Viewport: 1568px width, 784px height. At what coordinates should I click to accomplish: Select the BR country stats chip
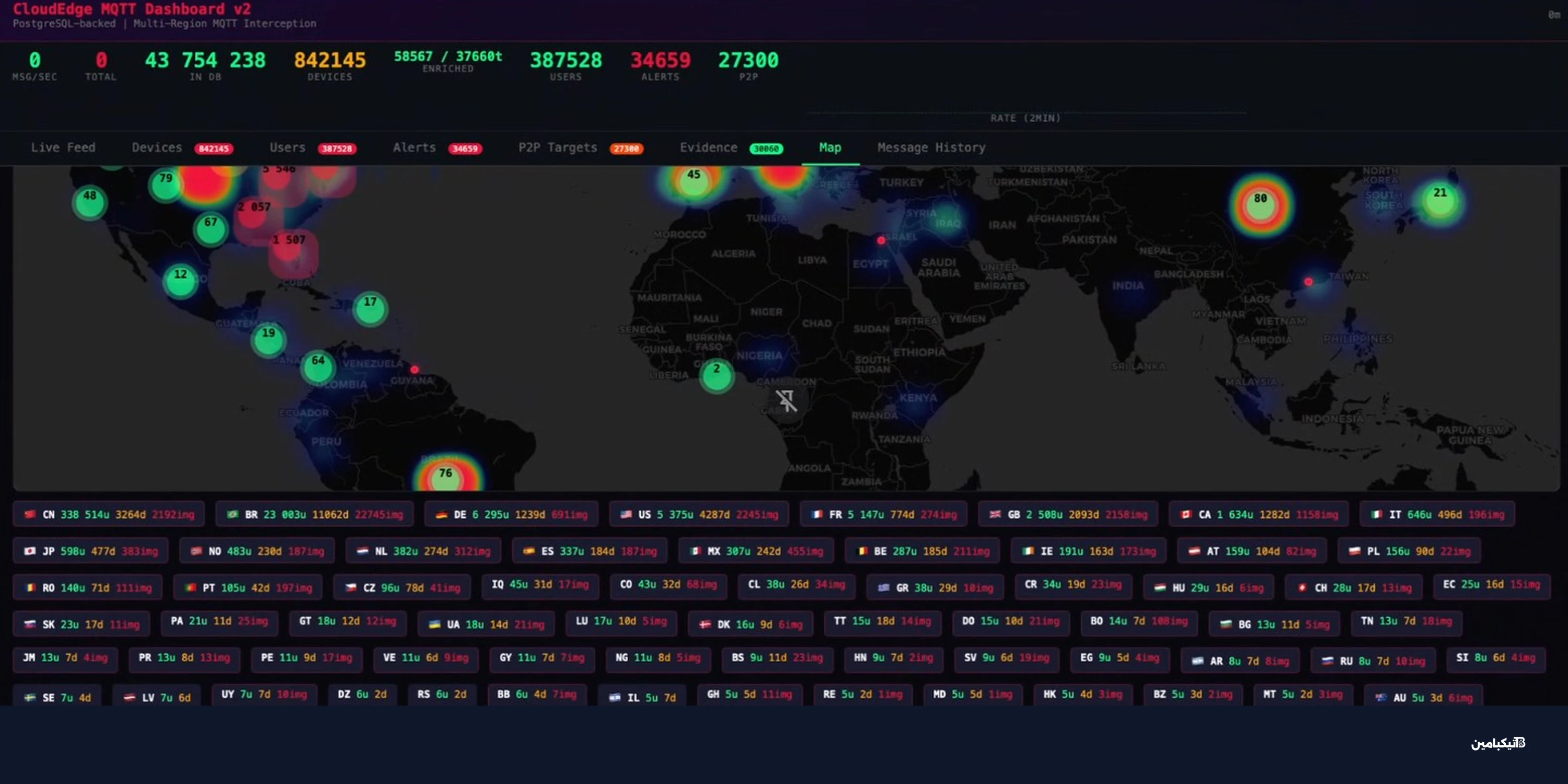[x=314, y=514]
